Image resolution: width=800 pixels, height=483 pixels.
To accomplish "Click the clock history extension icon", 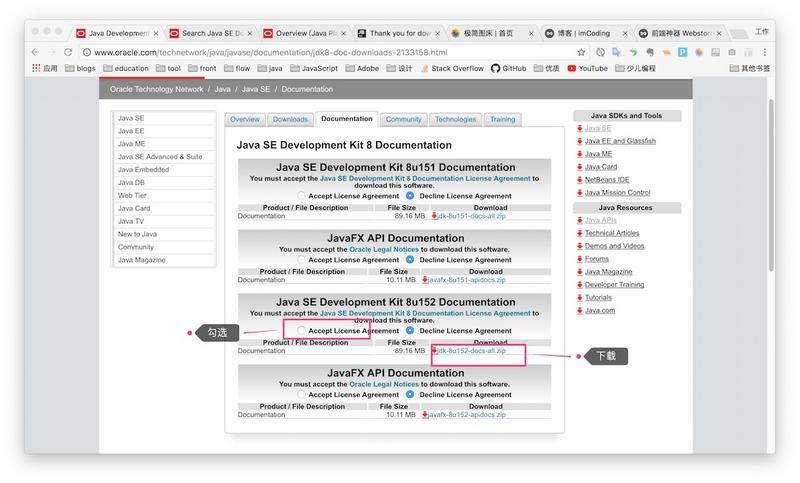I will (x=601, y=52).
